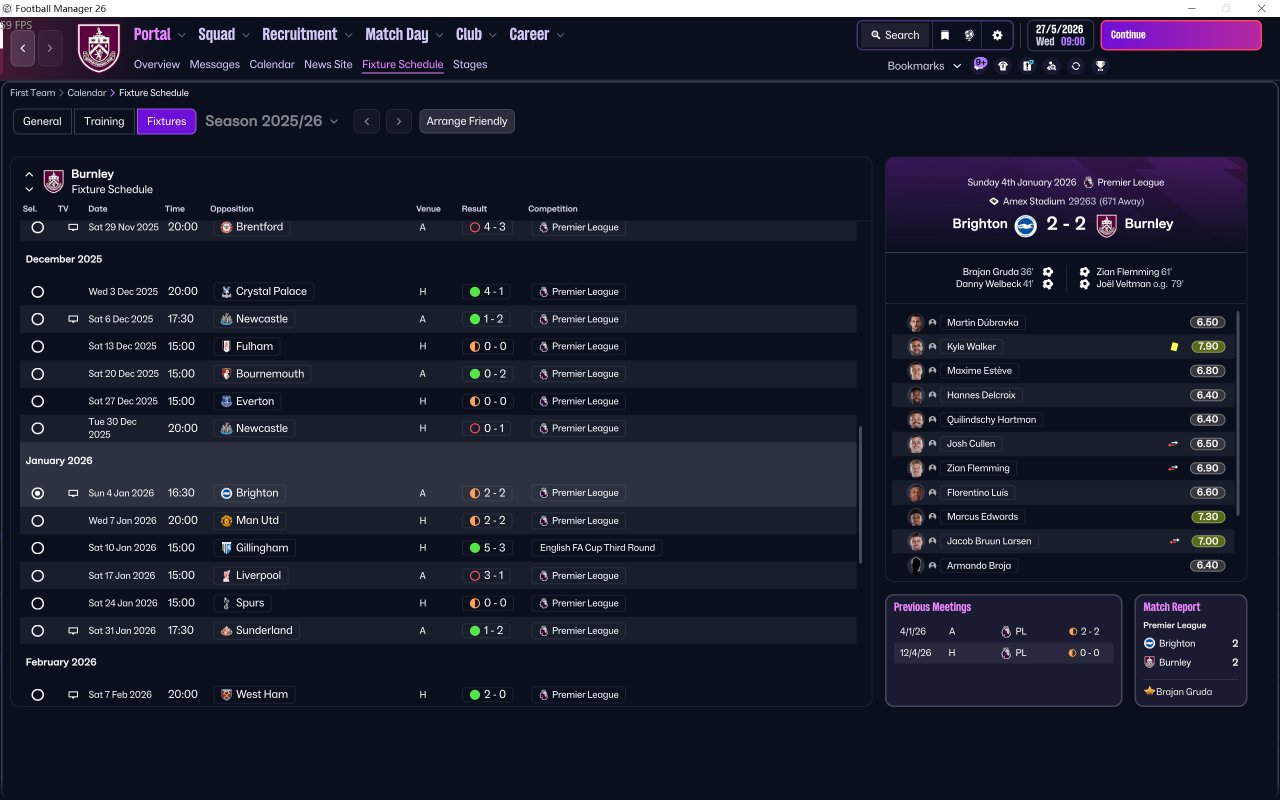This screenshot has height=800, width=1280.
Task: Click the exclamation alert icon in the bookmarks bar
Action: [1027, 66]
